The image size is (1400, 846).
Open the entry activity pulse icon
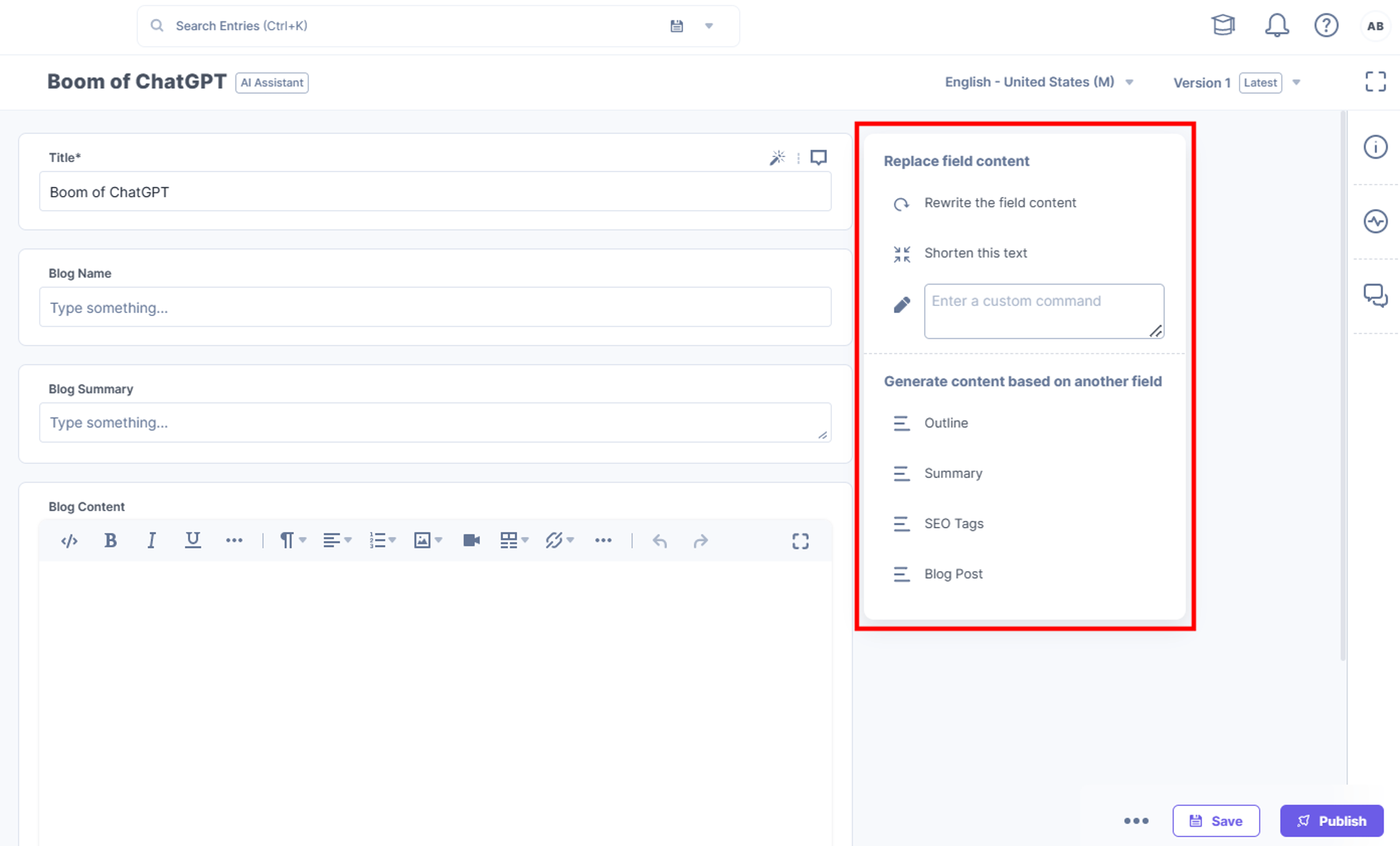(x=1375, y=222)
